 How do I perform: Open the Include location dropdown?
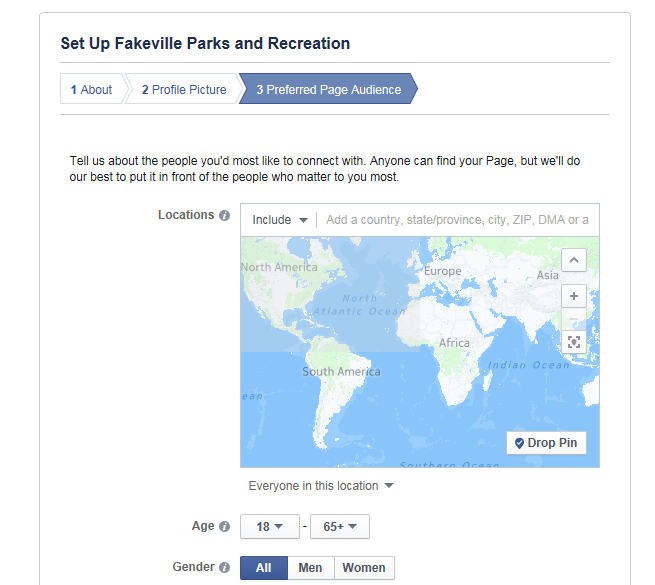pyautogui.click(x=279, y=220)
